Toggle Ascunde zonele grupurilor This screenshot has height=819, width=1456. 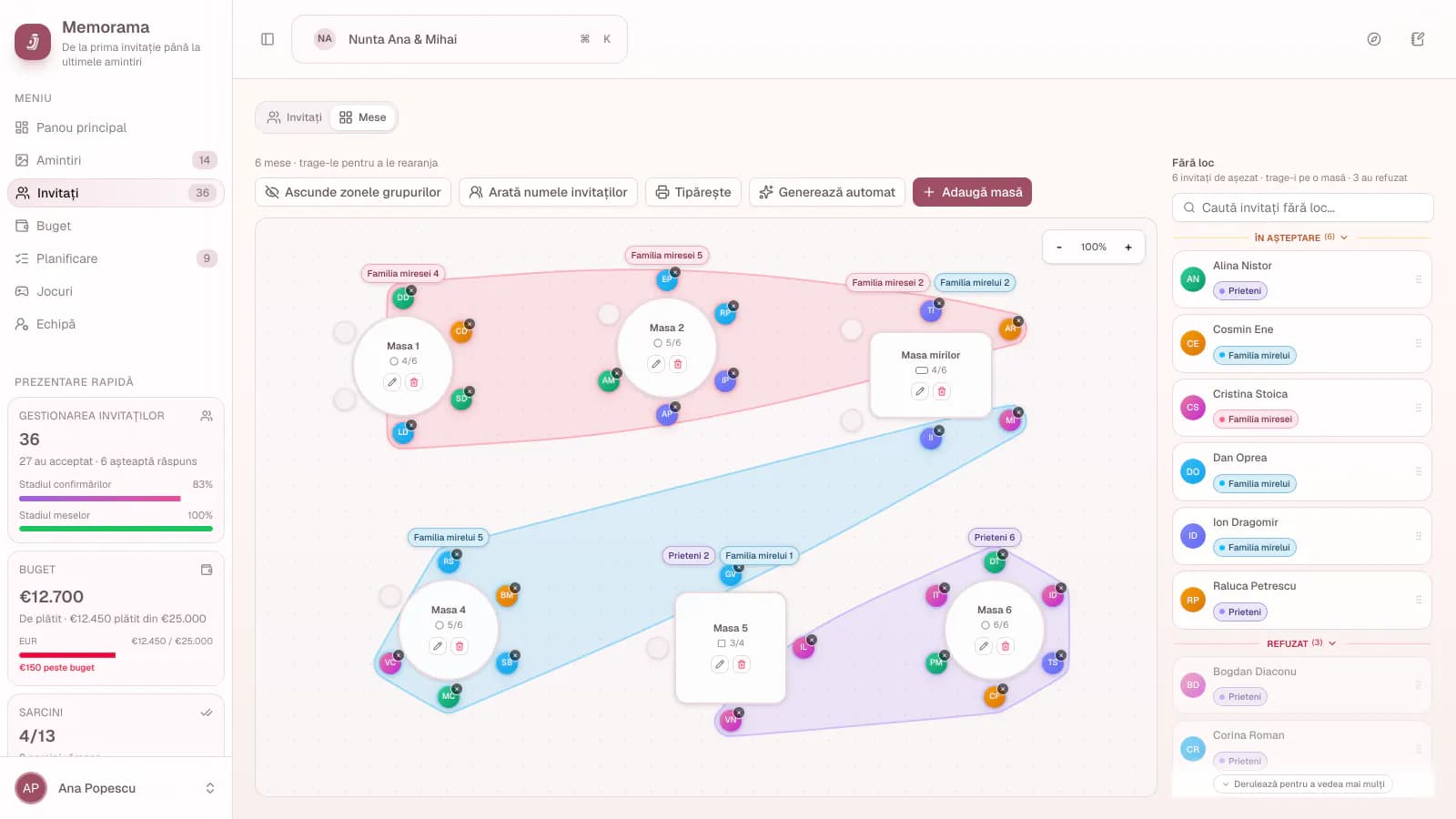click(353, 192)
